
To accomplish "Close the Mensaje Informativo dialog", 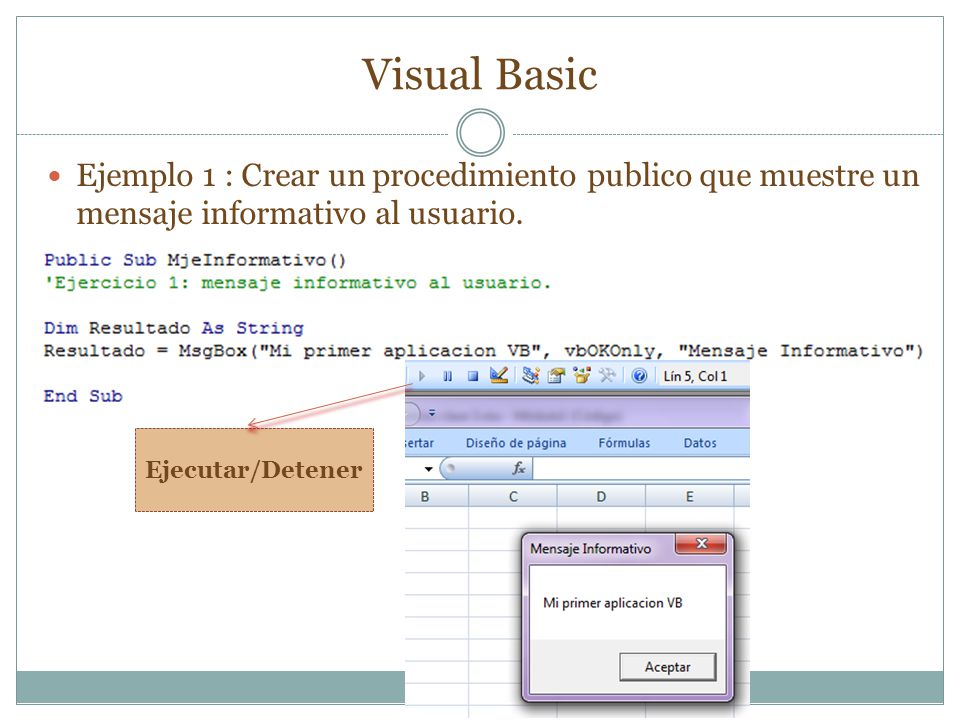I will (702, 543).
